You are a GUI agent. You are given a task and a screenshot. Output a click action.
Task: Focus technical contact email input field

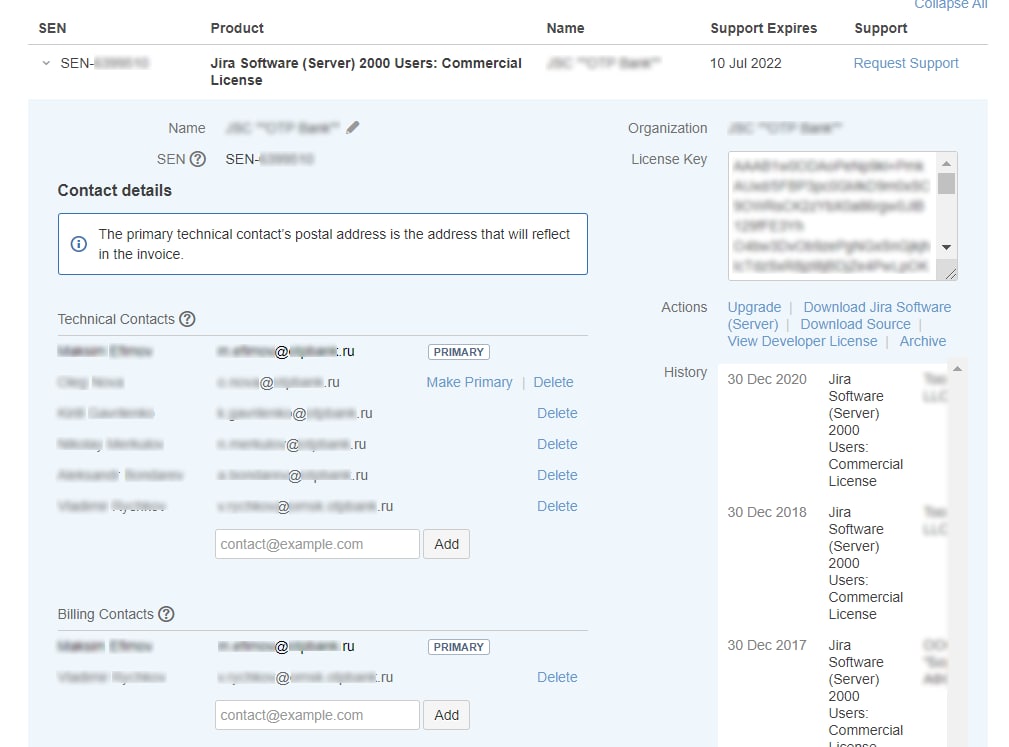[317, 544]
